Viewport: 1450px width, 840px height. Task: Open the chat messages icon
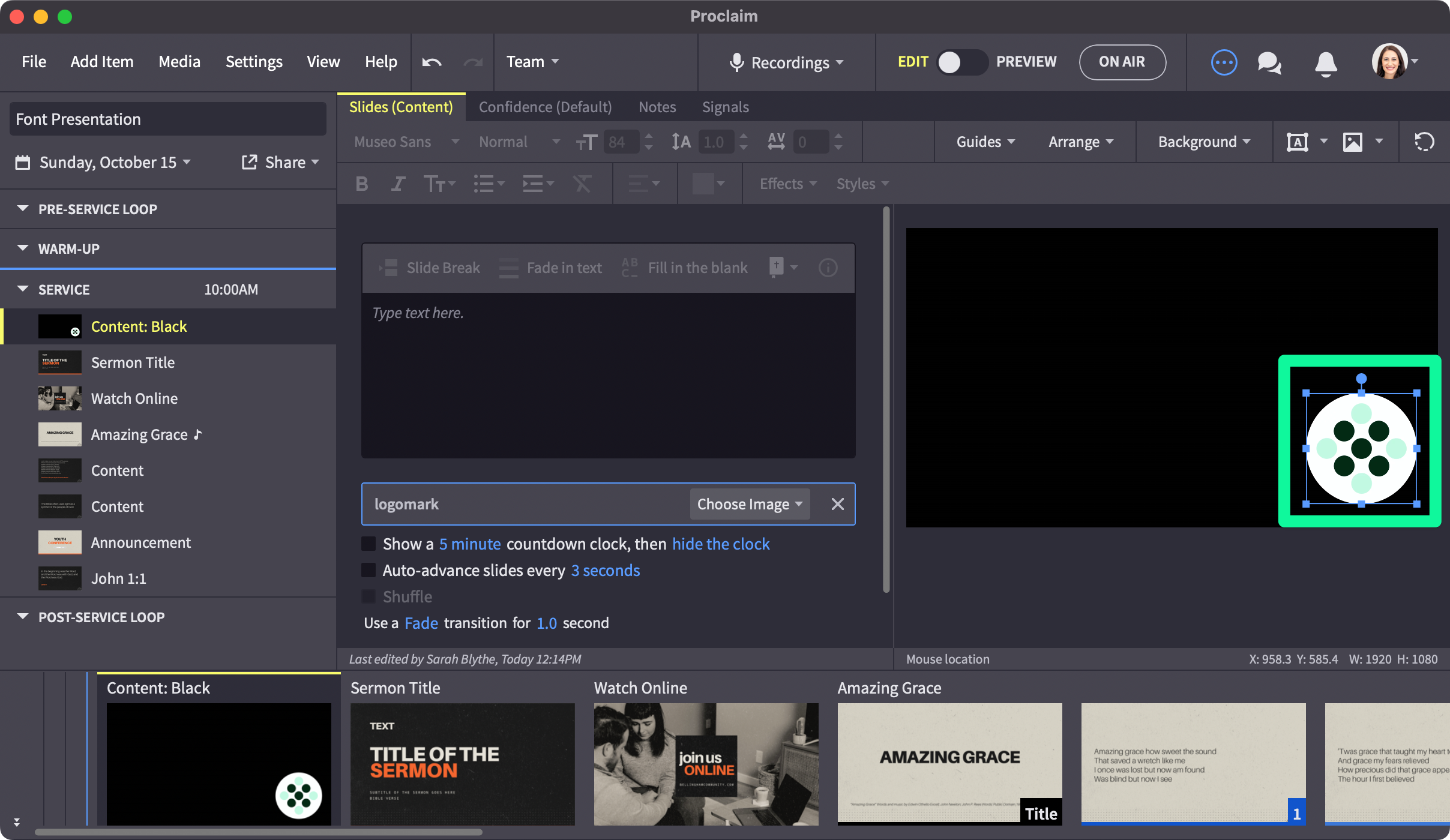point(1269,62)
